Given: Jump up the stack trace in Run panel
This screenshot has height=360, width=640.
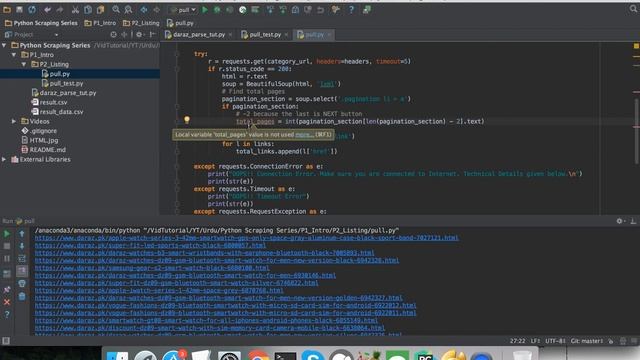Looking at the screenshot, I should [x=22, y=234].
